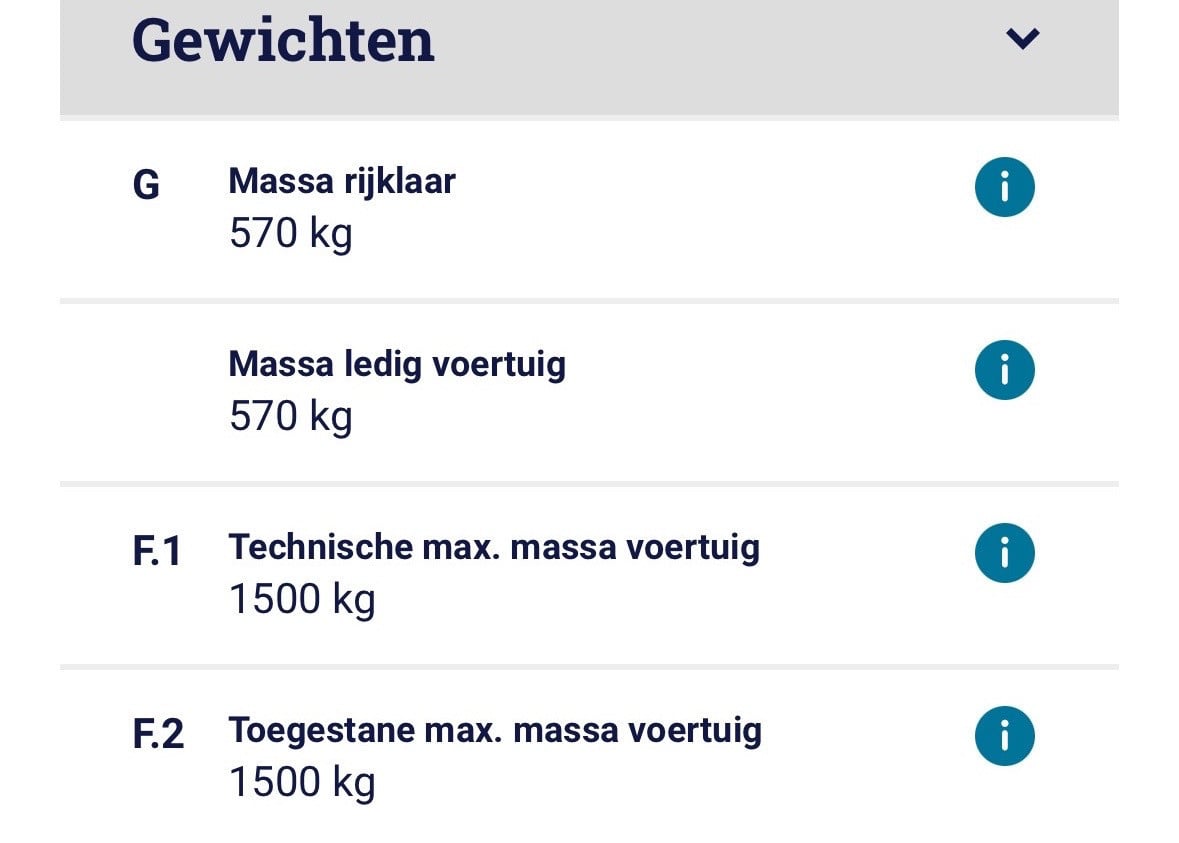Click the Toegestane max. massa voertuig label
This screenshot has height=843, width=1179.
(495, 731)
